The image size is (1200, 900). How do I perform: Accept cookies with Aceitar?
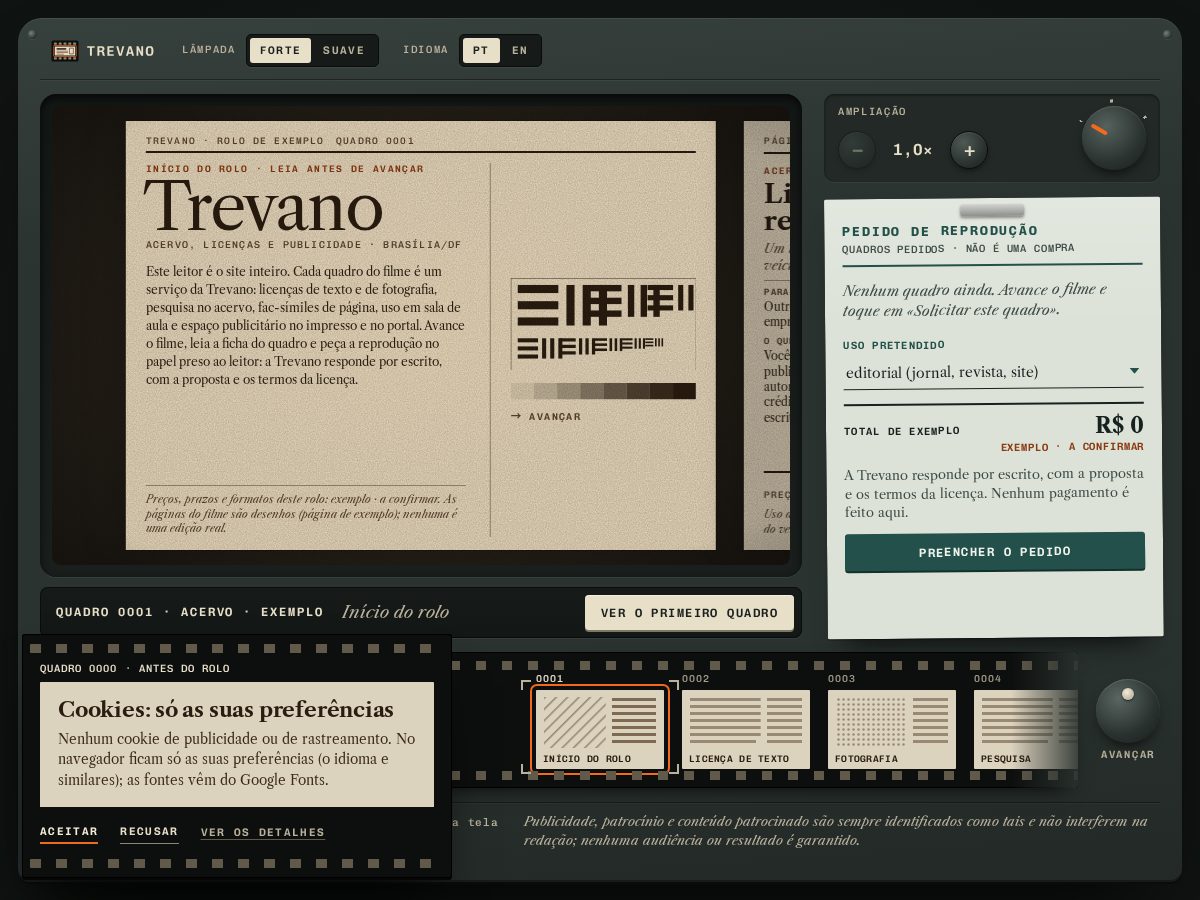click(69, 832)
